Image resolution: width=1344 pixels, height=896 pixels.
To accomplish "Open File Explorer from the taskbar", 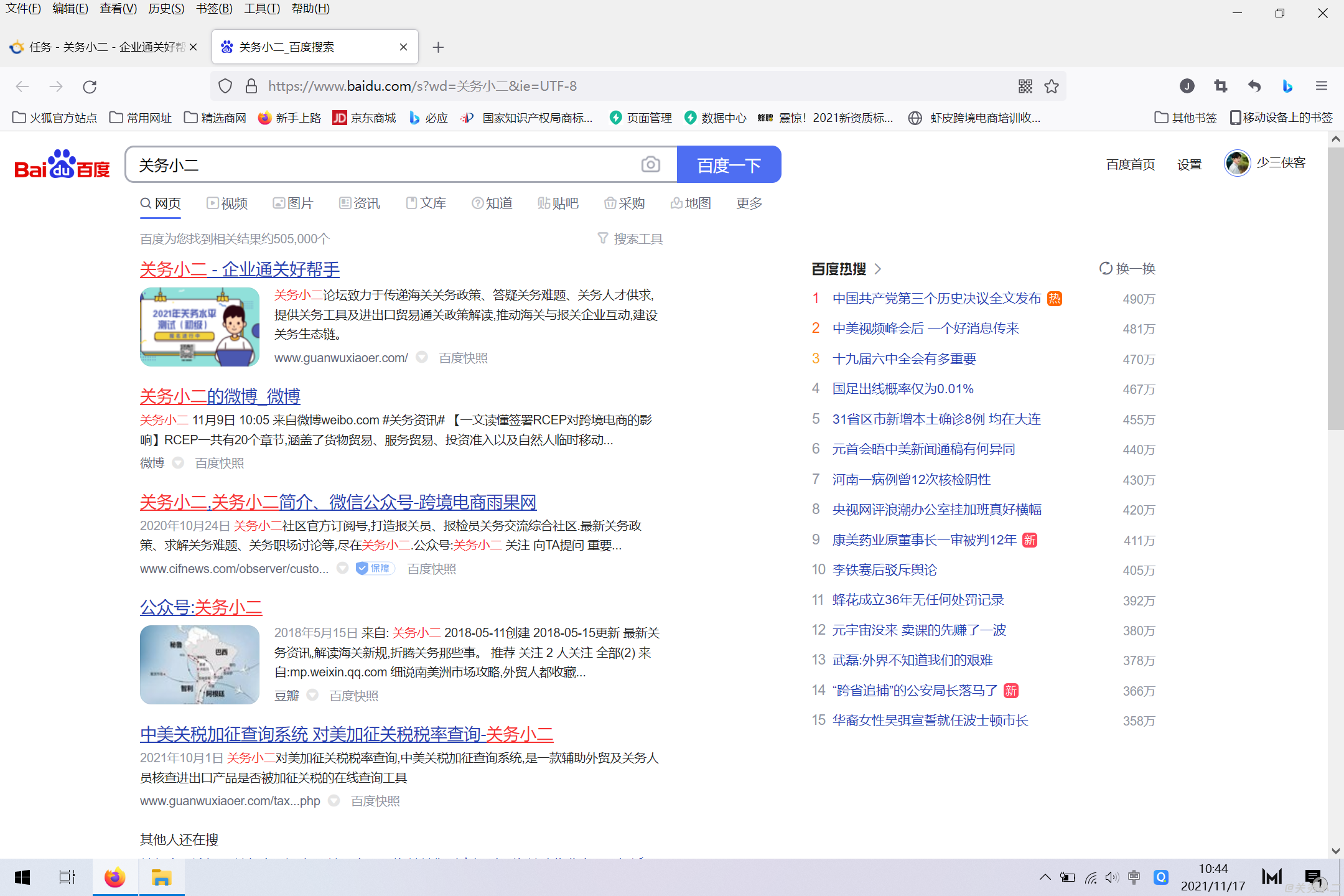I will (x=162, y=877).
